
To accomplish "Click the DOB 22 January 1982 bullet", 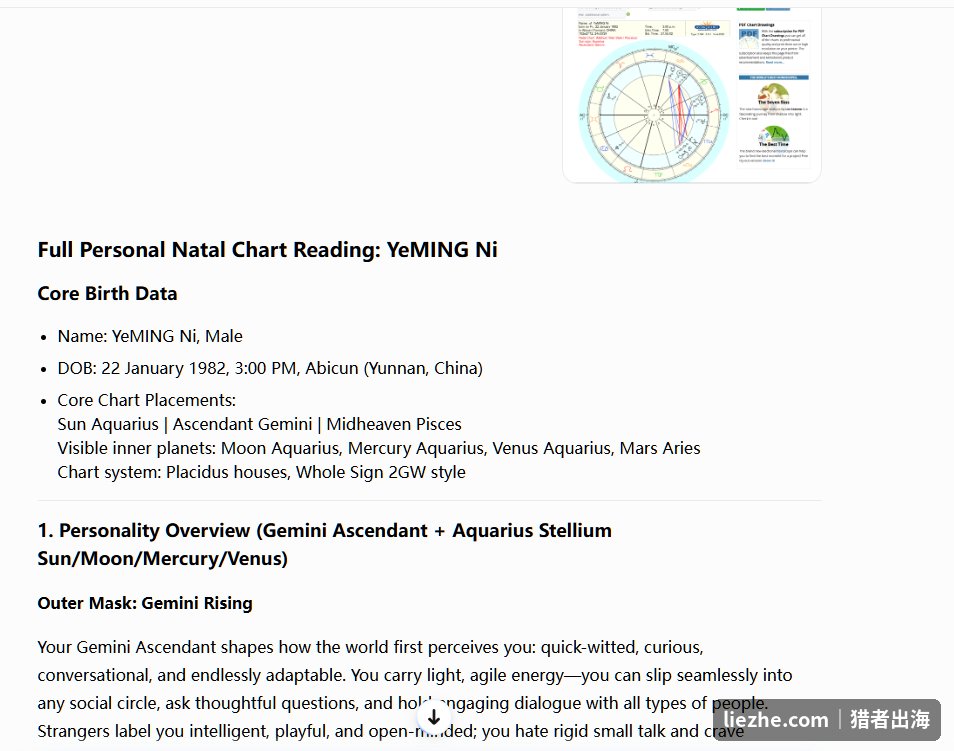I will pyautogui.click(x=270, y=369).
